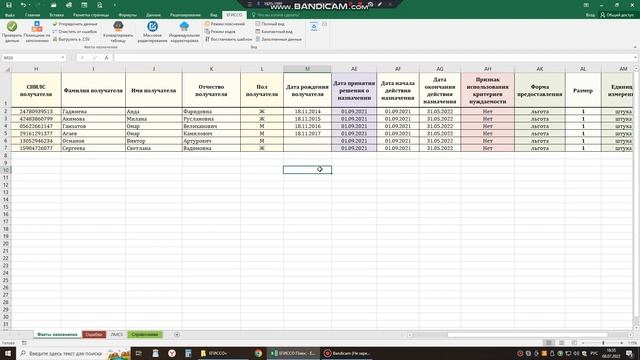This screenshot has width=640, height=360.
Task: Open the undo history dropdown arrow
Action: tap(29, 5)
